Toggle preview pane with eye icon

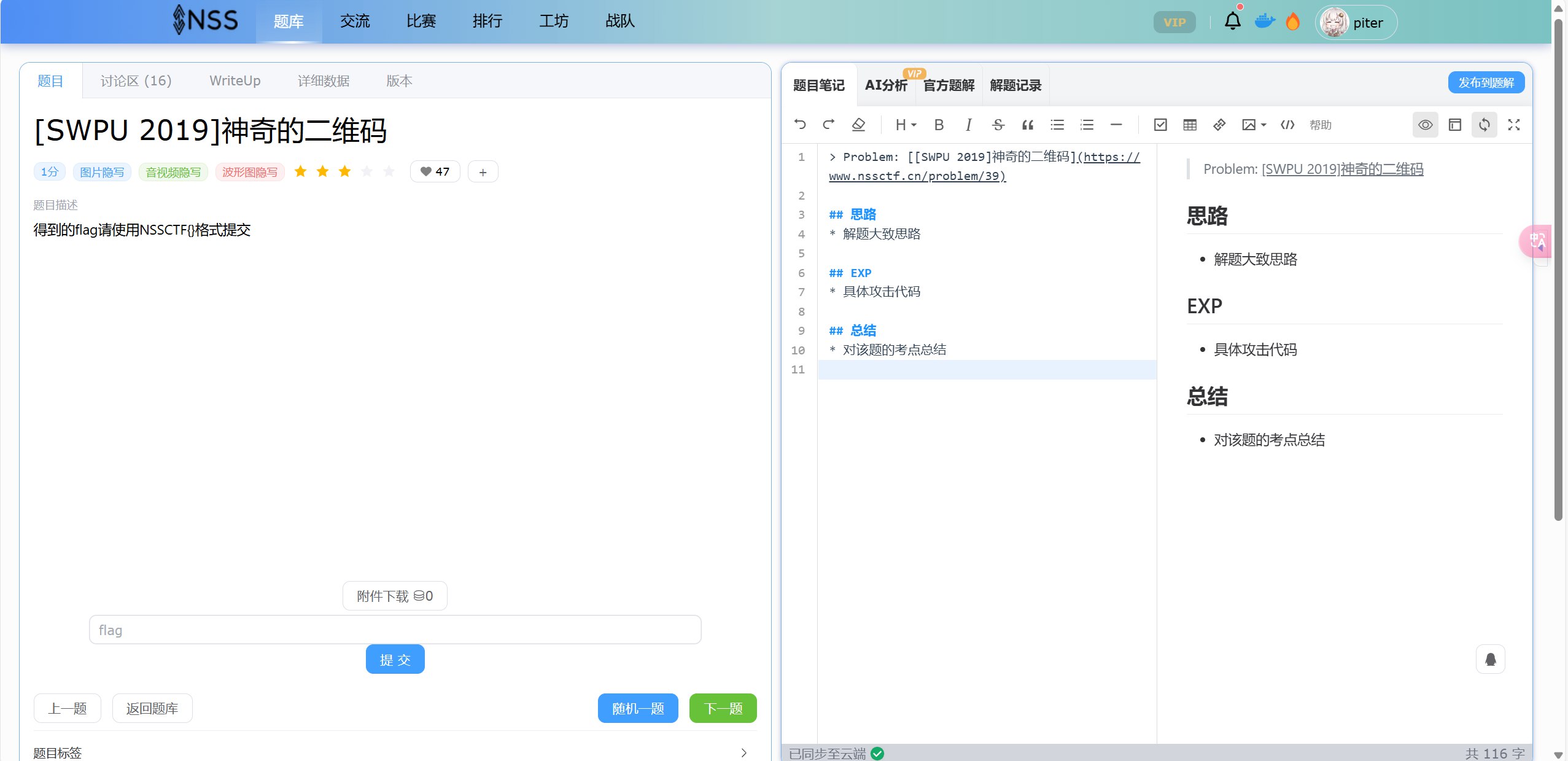point(1425,125)
